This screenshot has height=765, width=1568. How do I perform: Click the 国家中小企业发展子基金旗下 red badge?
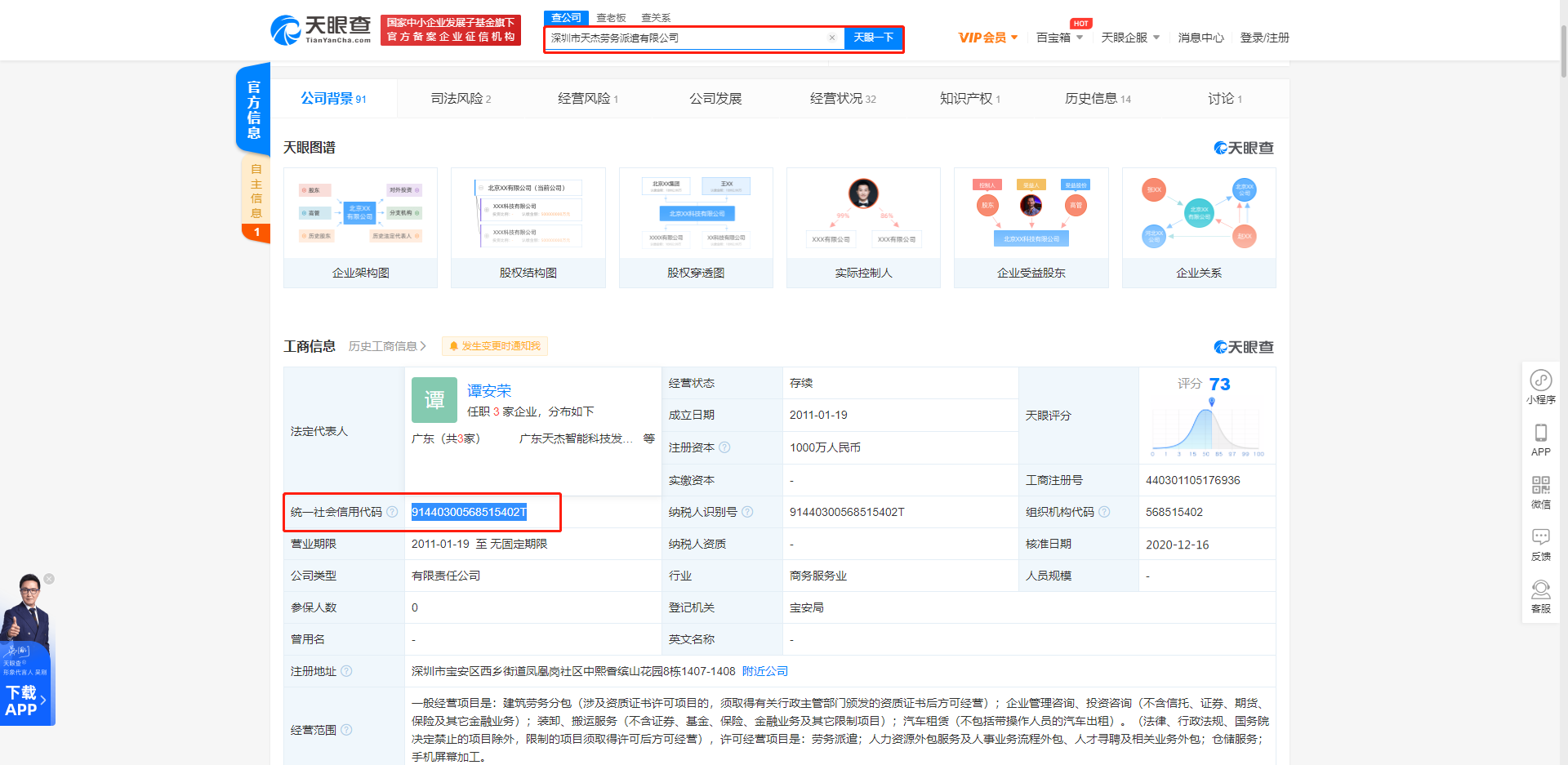coord(450,30)
